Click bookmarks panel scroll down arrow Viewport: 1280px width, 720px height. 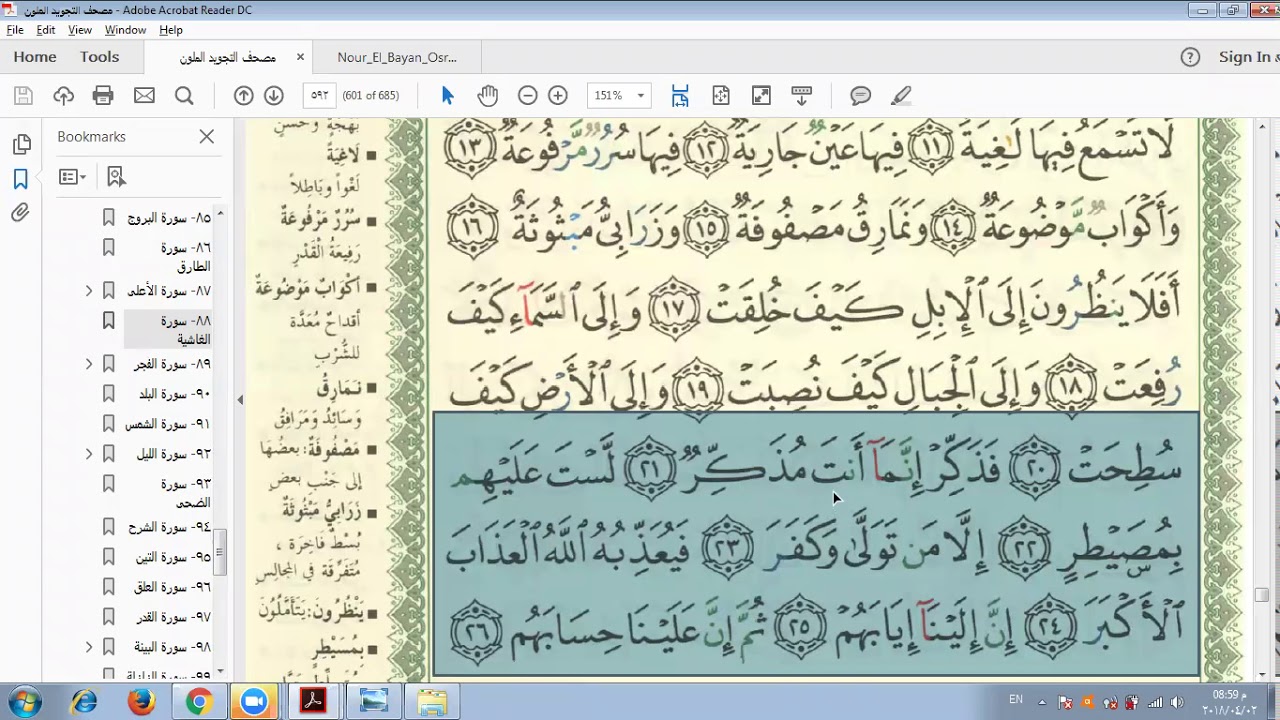click(x=220, y=672)
